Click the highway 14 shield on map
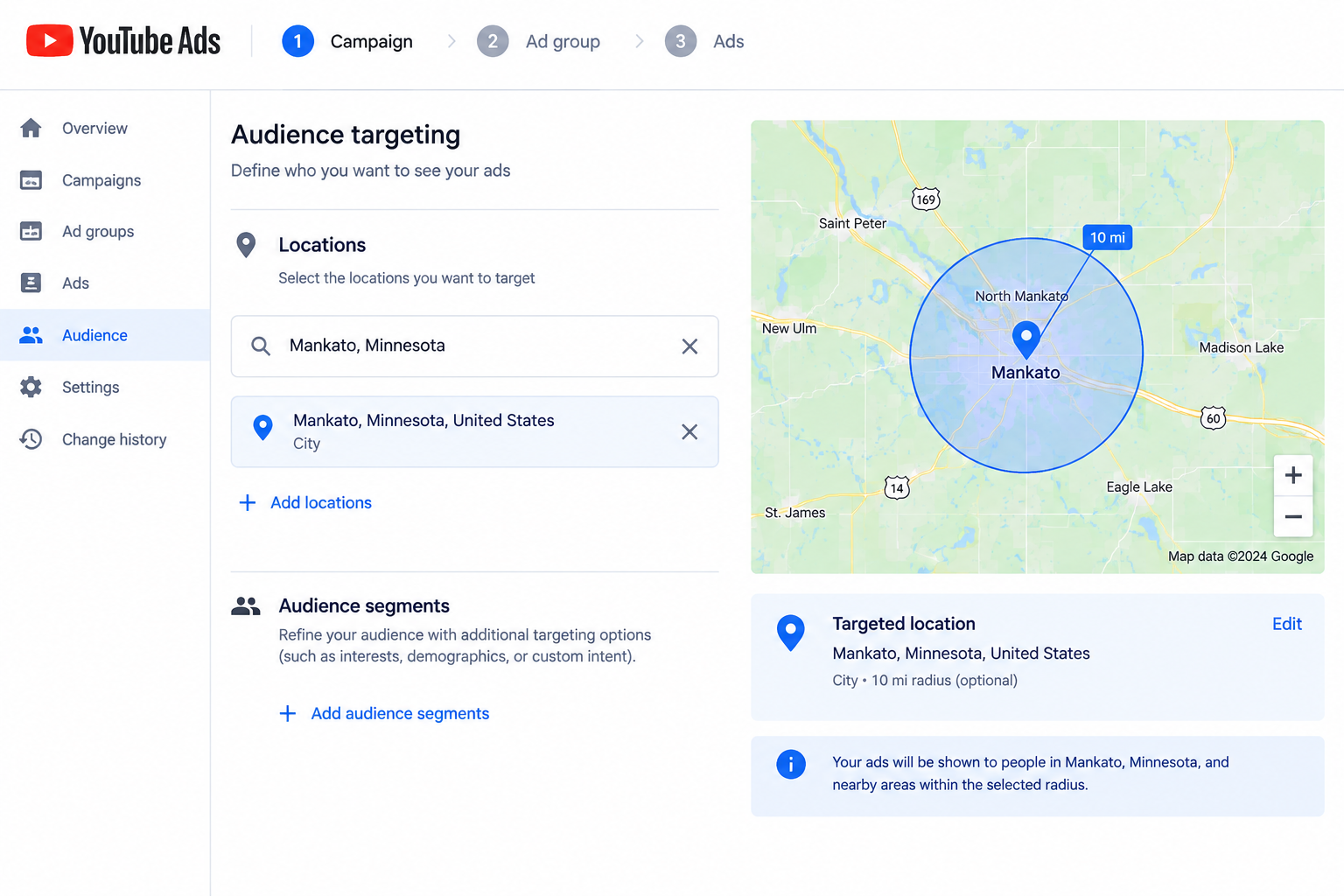The width and height of the screenshot is (1344, 896). click(897, 488)
